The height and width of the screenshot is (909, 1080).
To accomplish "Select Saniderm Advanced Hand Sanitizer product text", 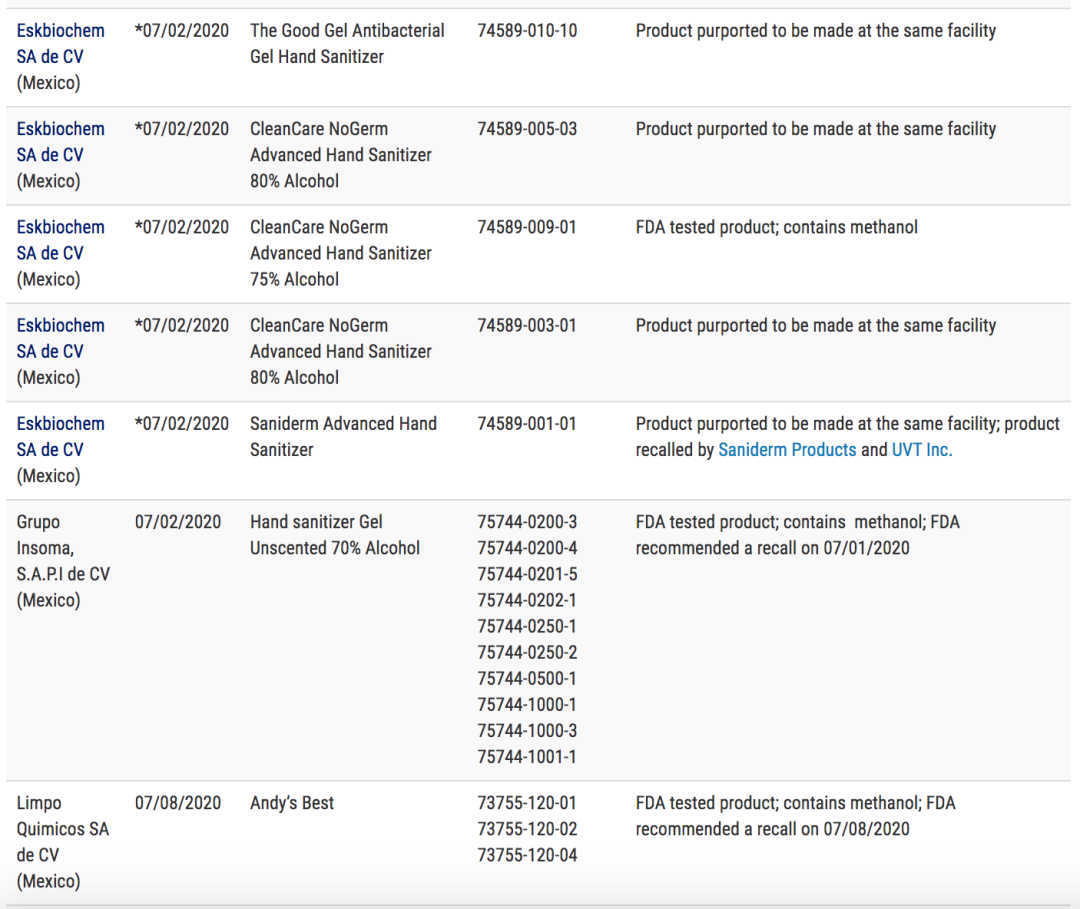I will 343,437.
